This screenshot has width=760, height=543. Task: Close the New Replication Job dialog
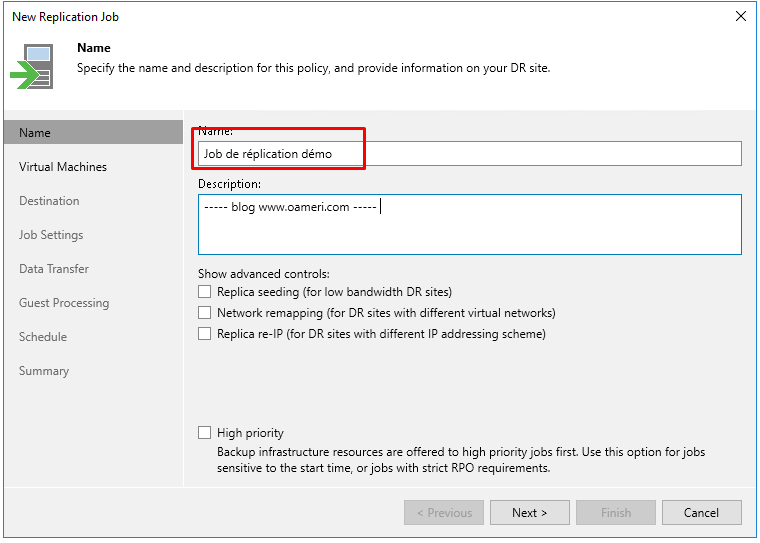pyautogui.click(x=740, y=16)
